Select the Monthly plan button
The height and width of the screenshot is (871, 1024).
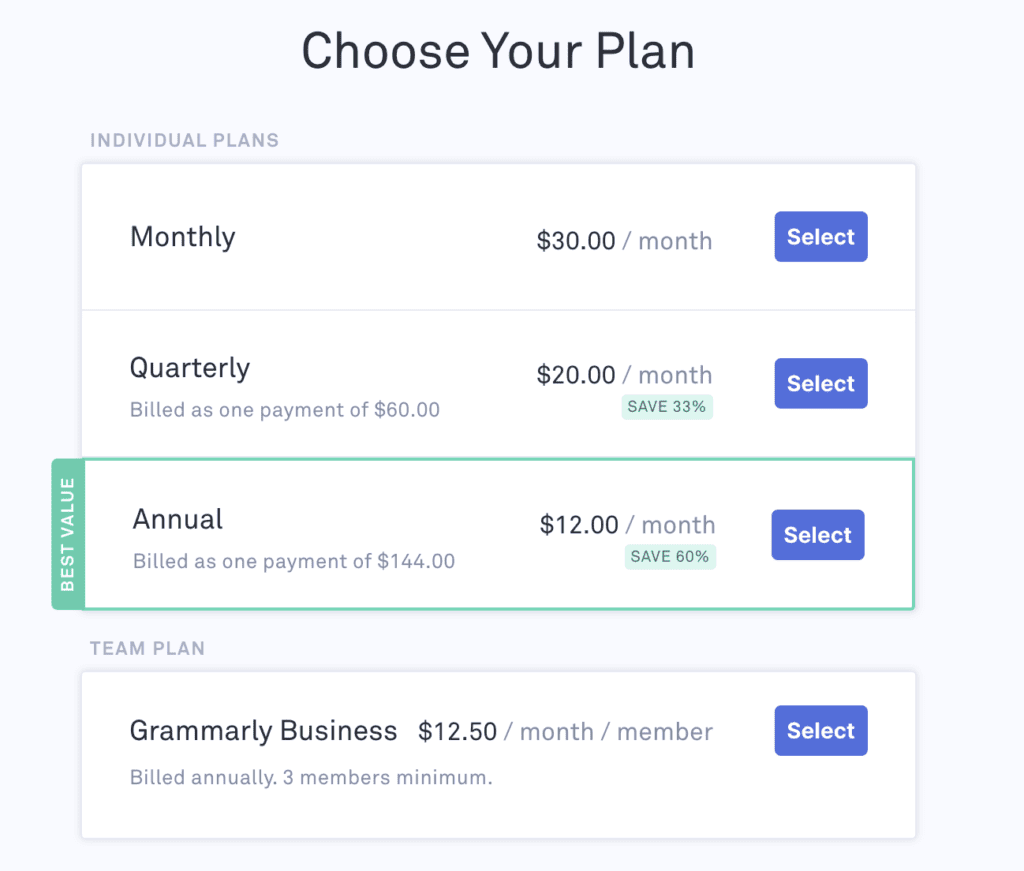(x=821, y=236)
